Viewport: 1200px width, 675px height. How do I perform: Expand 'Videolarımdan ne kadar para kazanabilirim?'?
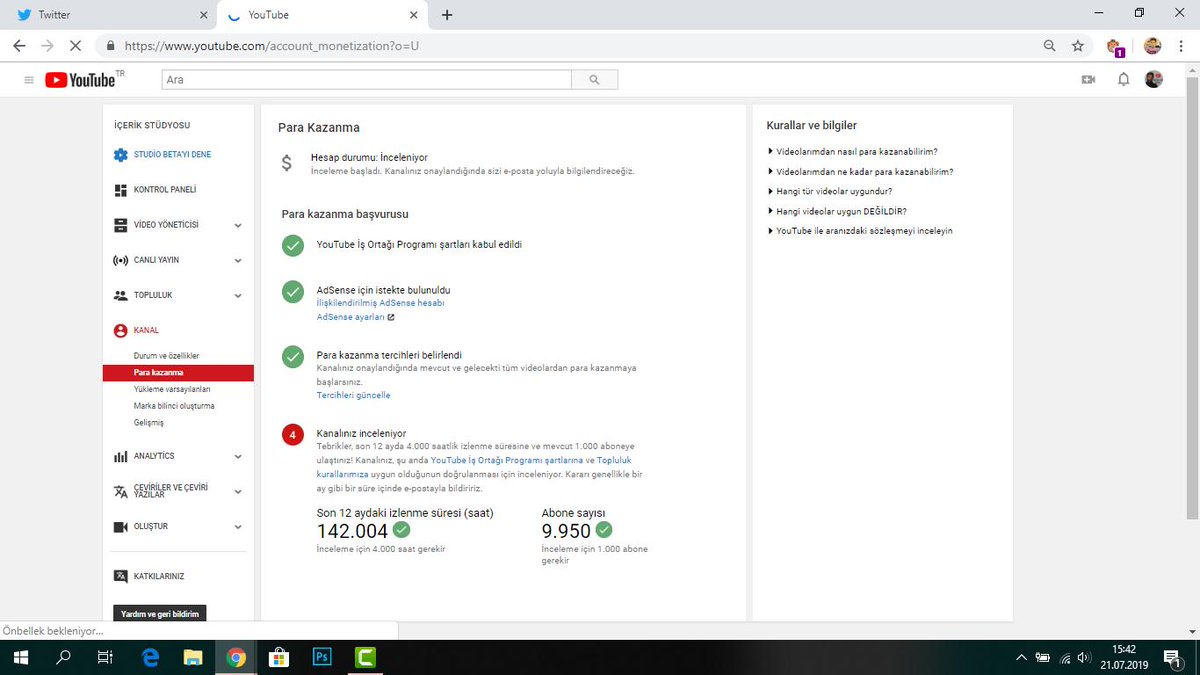click(860, 171)
